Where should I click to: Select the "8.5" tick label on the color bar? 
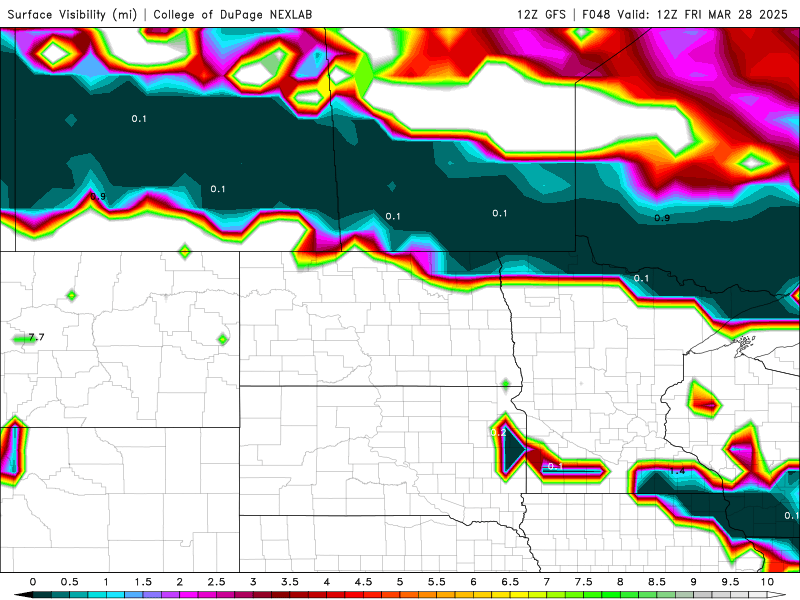(x=657, y=582)
